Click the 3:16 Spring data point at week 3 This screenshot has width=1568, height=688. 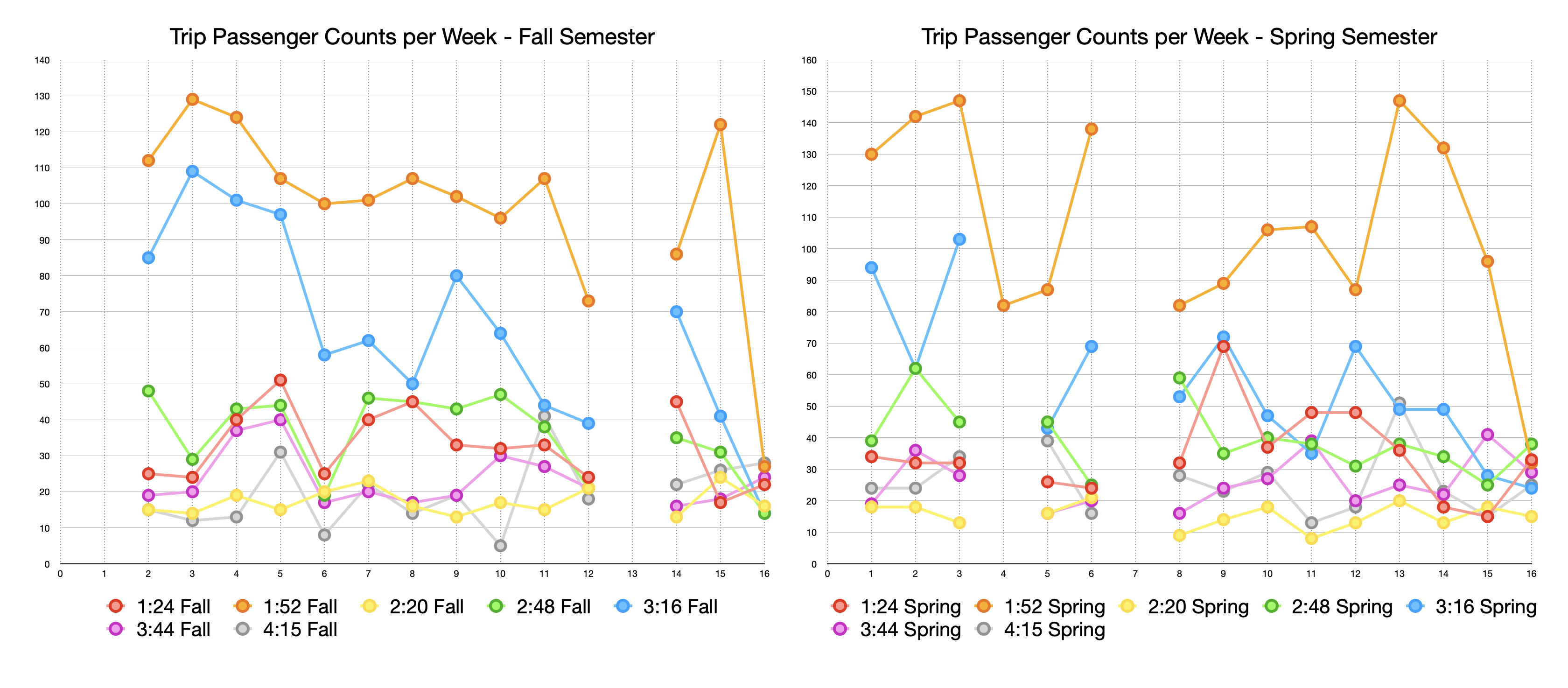coord(959,239)
